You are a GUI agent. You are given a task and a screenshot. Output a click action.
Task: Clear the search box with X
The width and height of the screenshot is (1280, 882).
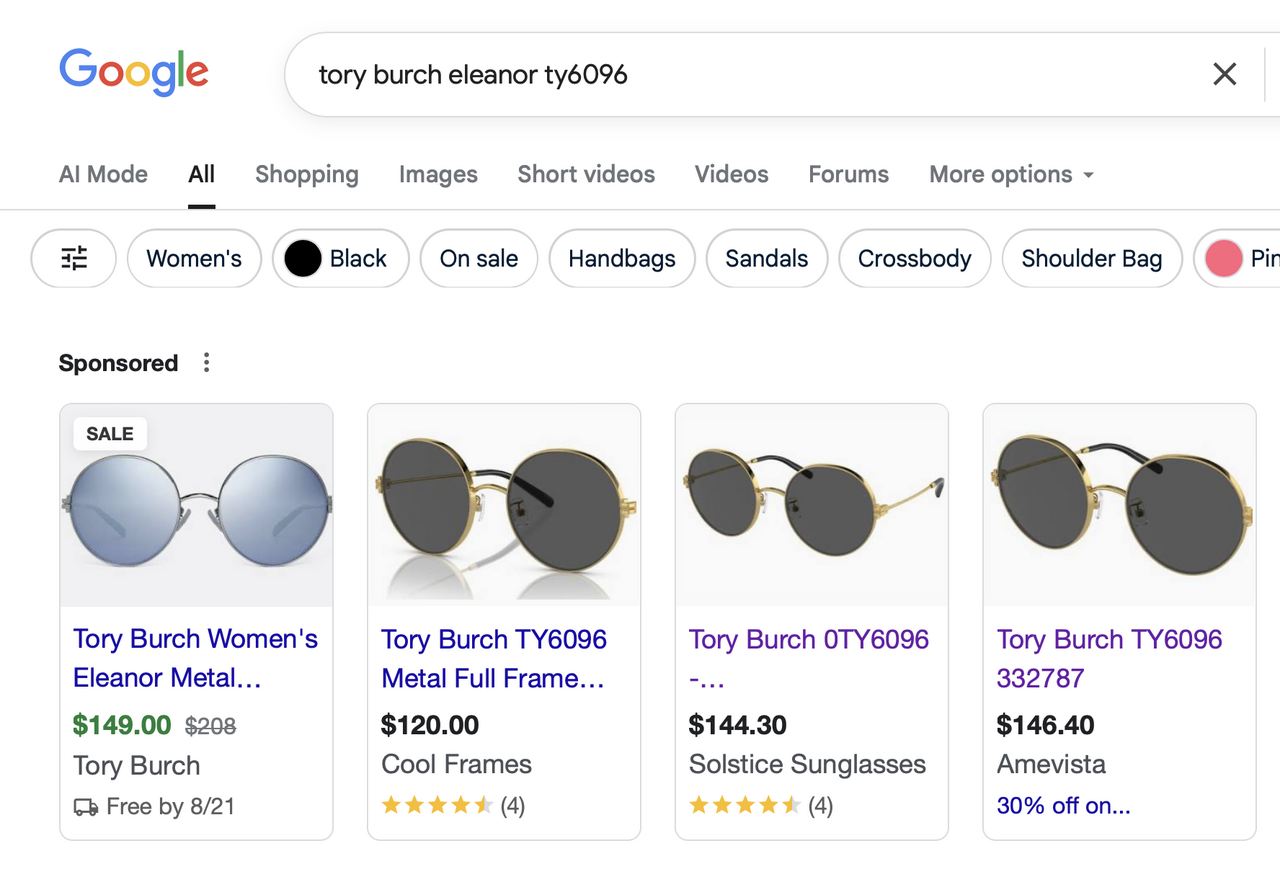coord(1224,74)
